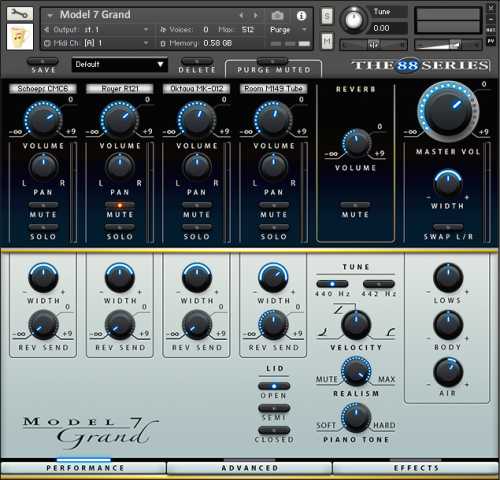Click the instrument jug thumbnail icon
The image size is (500, 480).
(x=20, y=36)
